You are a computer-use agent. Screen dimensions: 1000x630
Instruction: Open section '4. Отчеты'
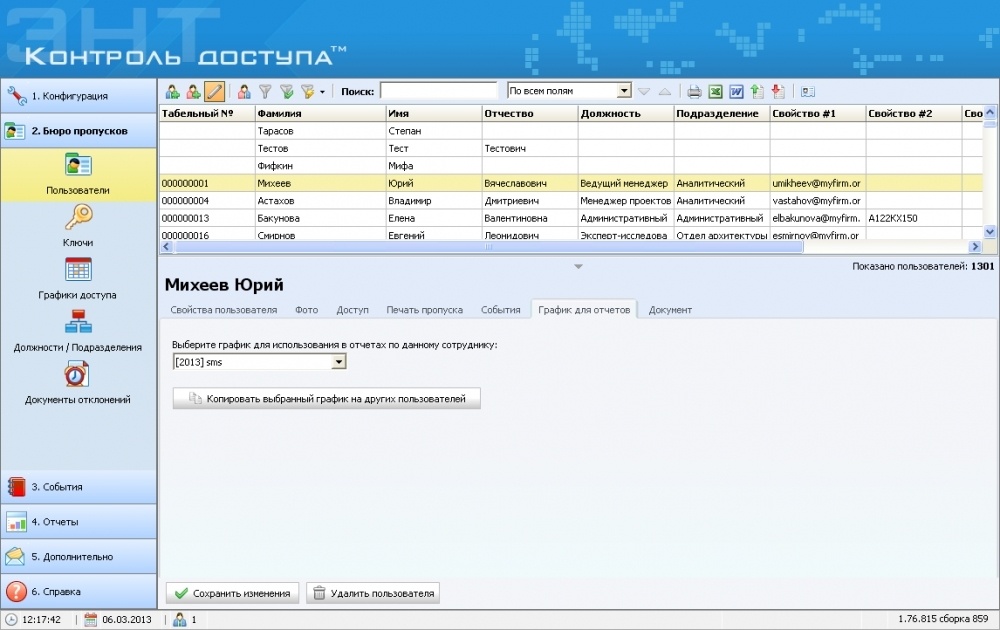tap(78, 522)
